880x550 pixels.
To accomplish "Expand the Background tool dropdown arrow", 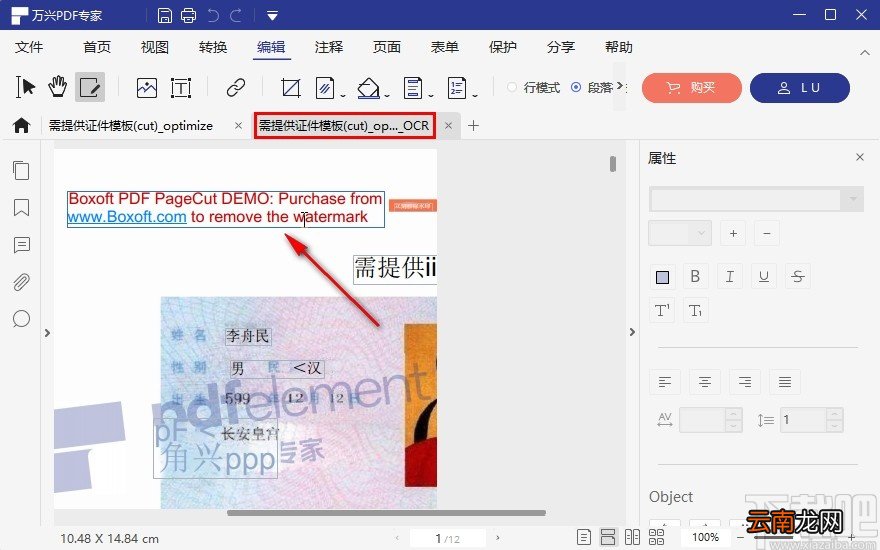I will point(387,96).
